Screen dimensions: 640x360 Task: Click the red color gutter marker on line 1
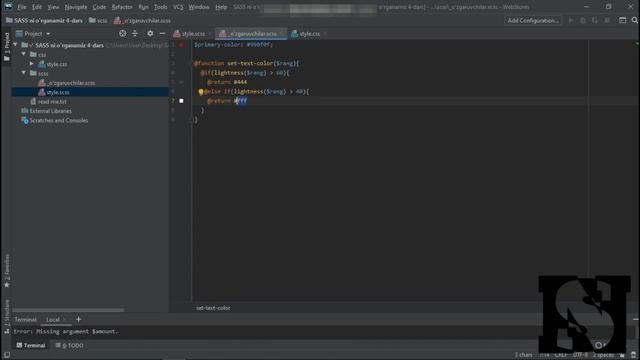point(182,44)
